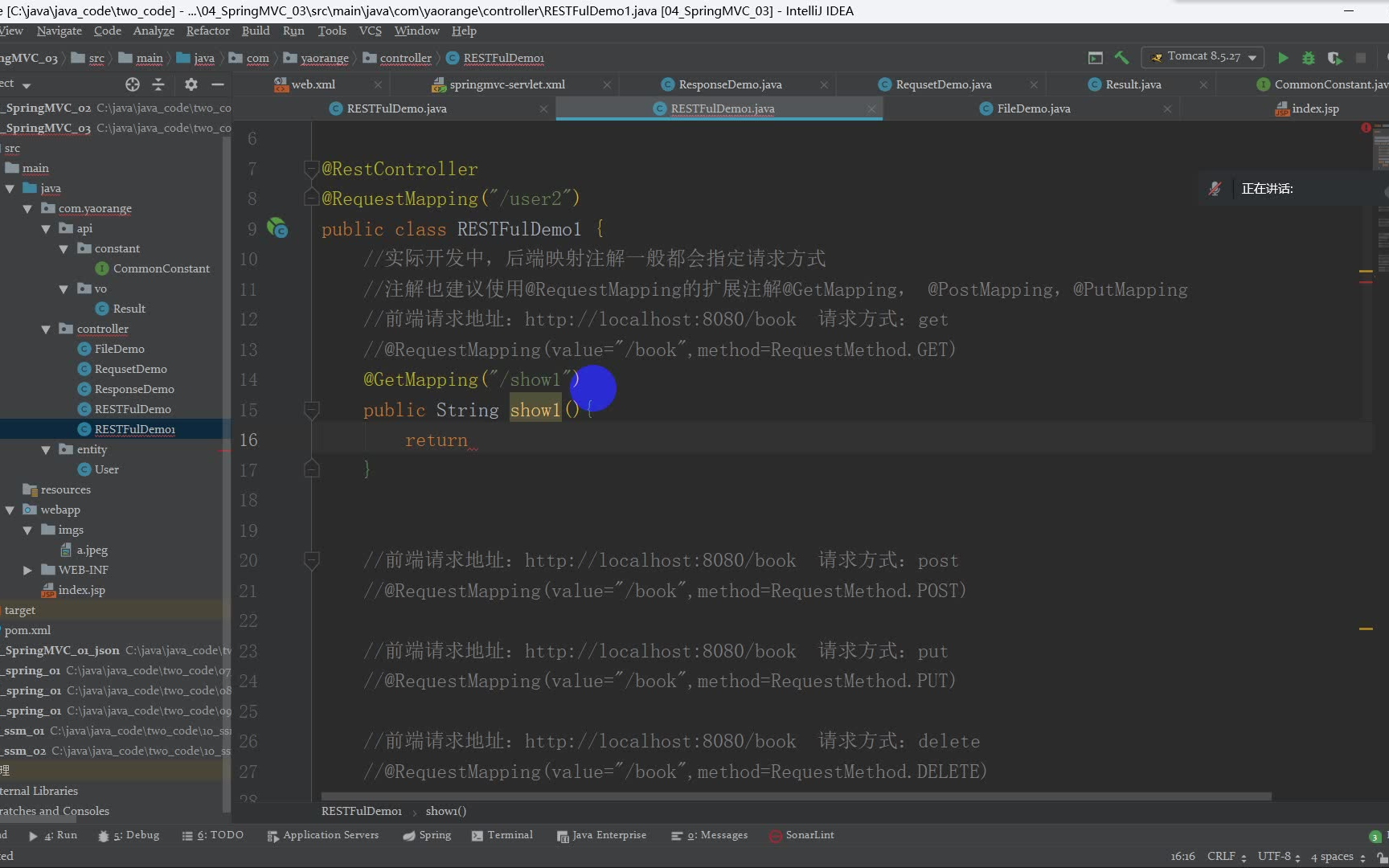Viewport: 1389px width, 868px height.
Task: Switch to the FileDemo.java tab
Action: [x=1033, y=108]
